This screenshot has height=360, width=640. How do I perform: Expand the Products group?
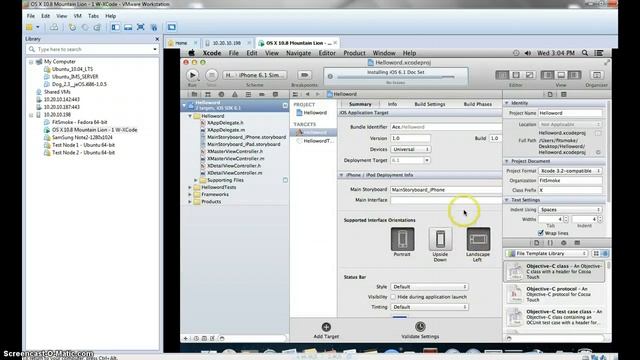tap(190, 202)
